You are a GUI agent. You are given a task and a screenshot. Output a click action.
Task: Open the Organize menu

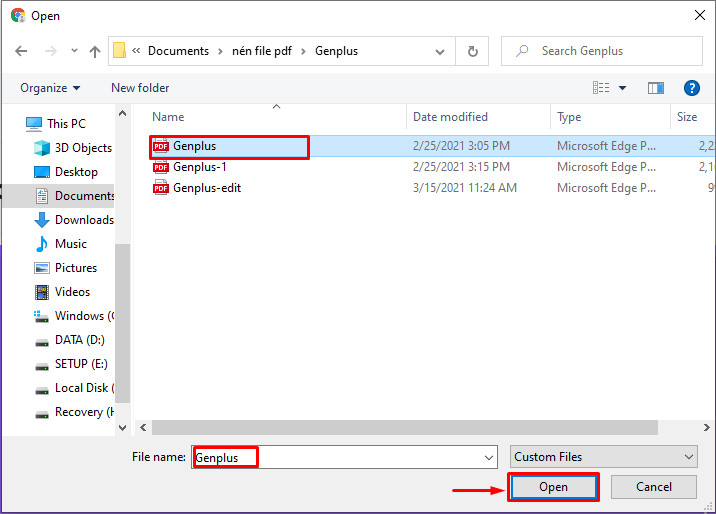click(50, 88)
